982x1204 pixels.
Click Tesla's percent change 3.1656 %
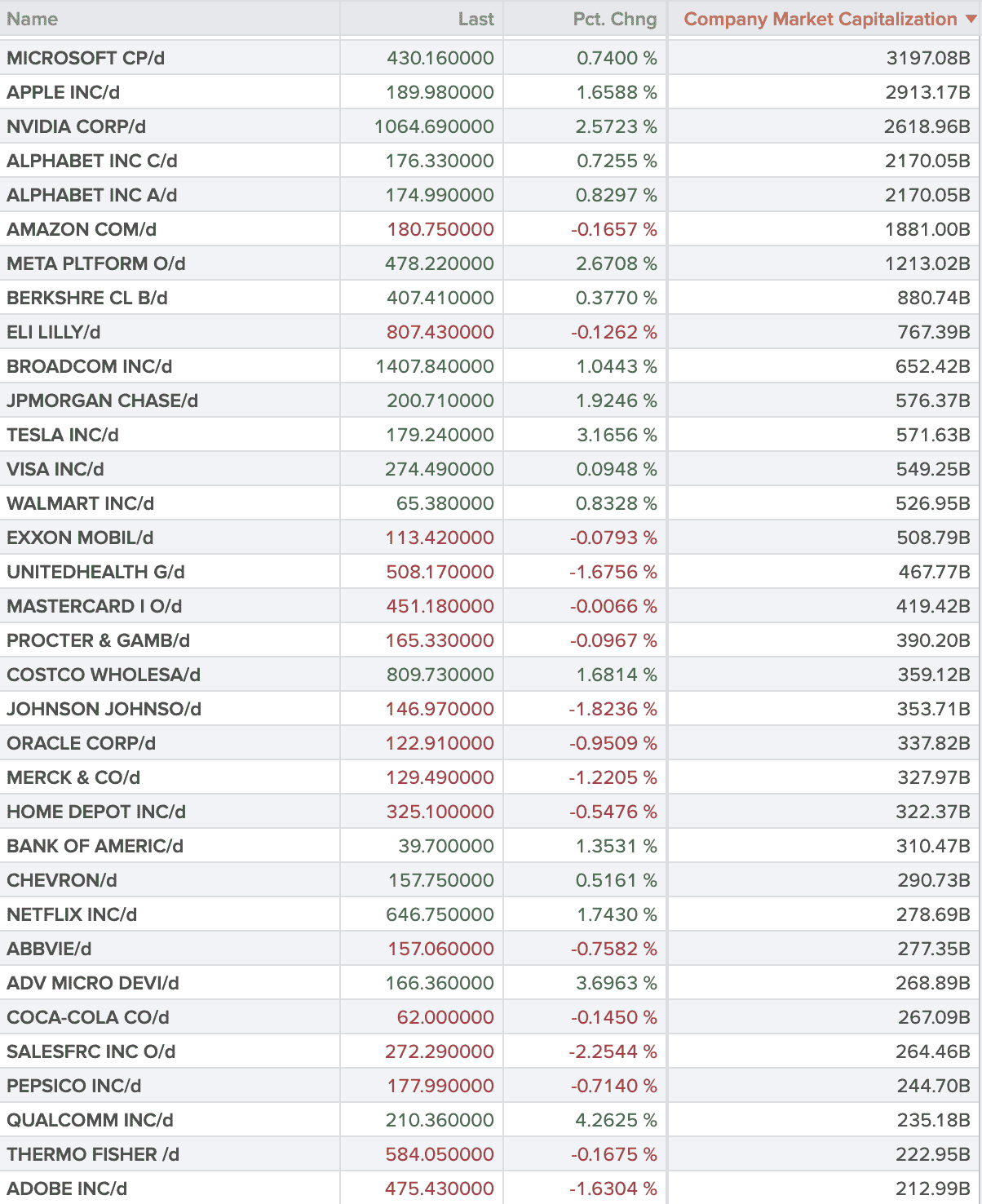(617, 435)
